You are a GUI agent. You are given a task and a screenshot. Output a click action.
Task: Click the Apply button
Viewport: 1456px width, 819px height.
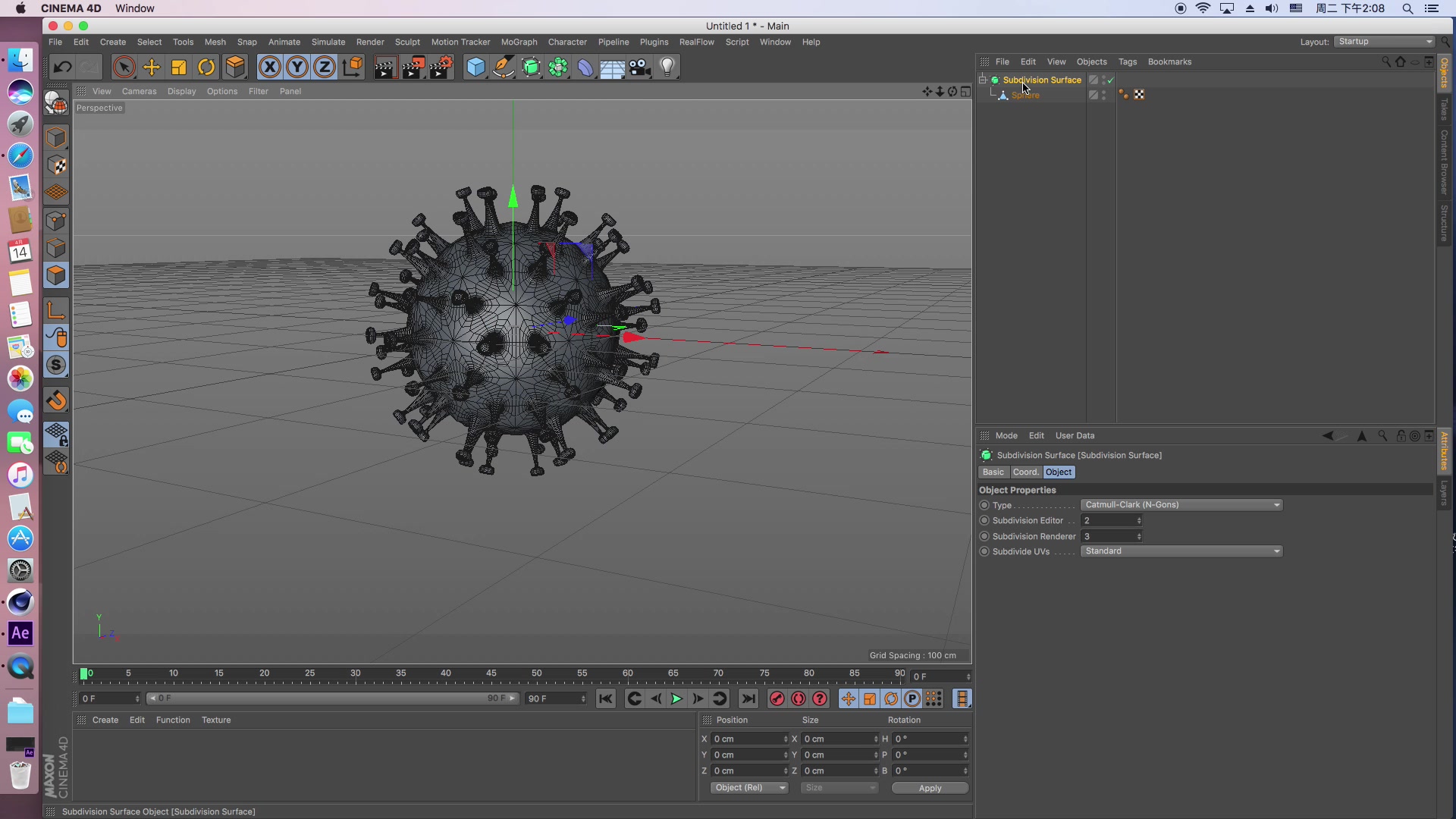pos(930,788)
